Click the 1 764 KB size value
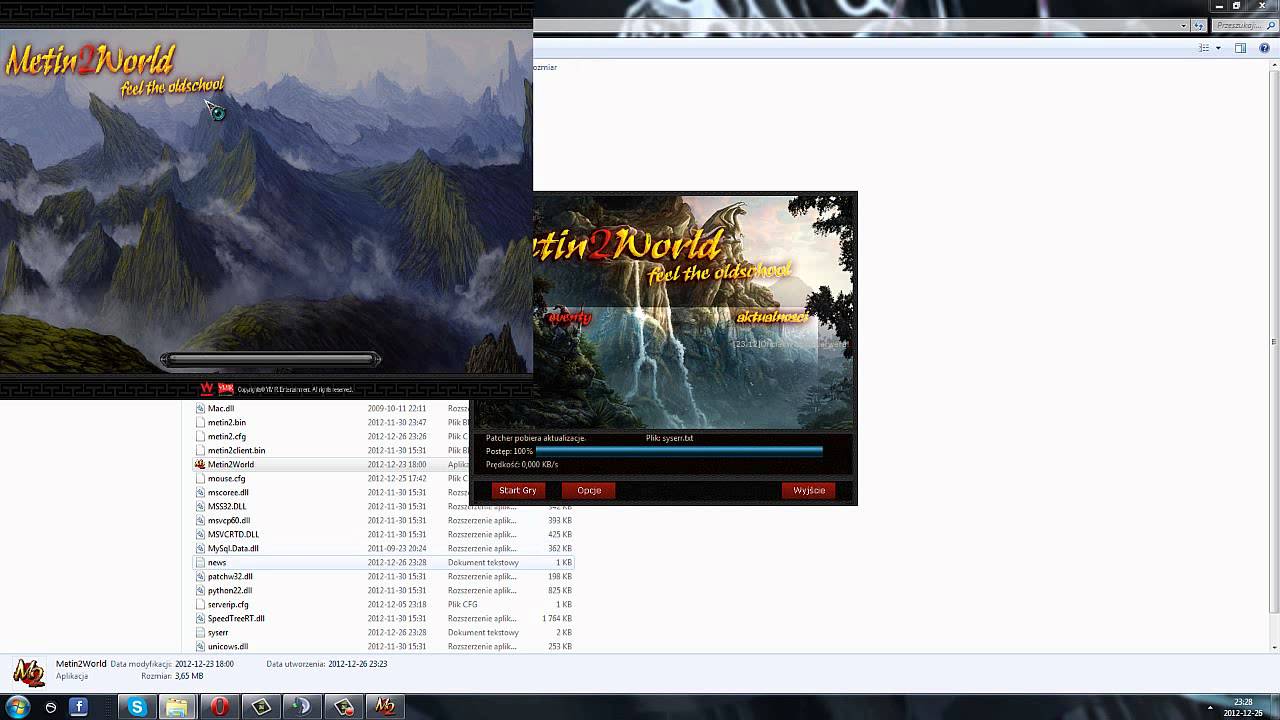This screenshot has height=720, width=1280. (x=557, y=618)
